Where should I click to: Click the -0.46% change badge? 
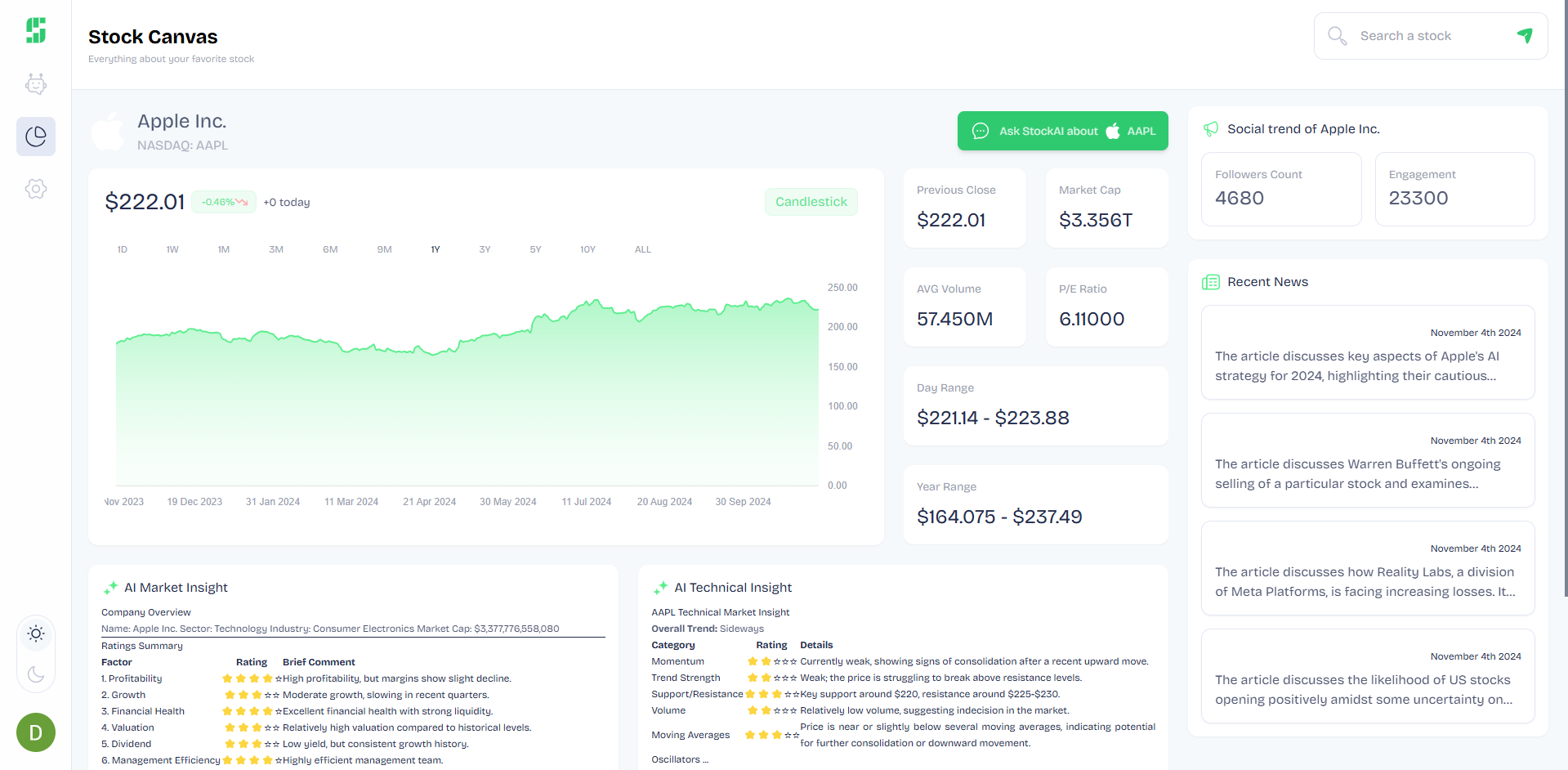point(224,202)
